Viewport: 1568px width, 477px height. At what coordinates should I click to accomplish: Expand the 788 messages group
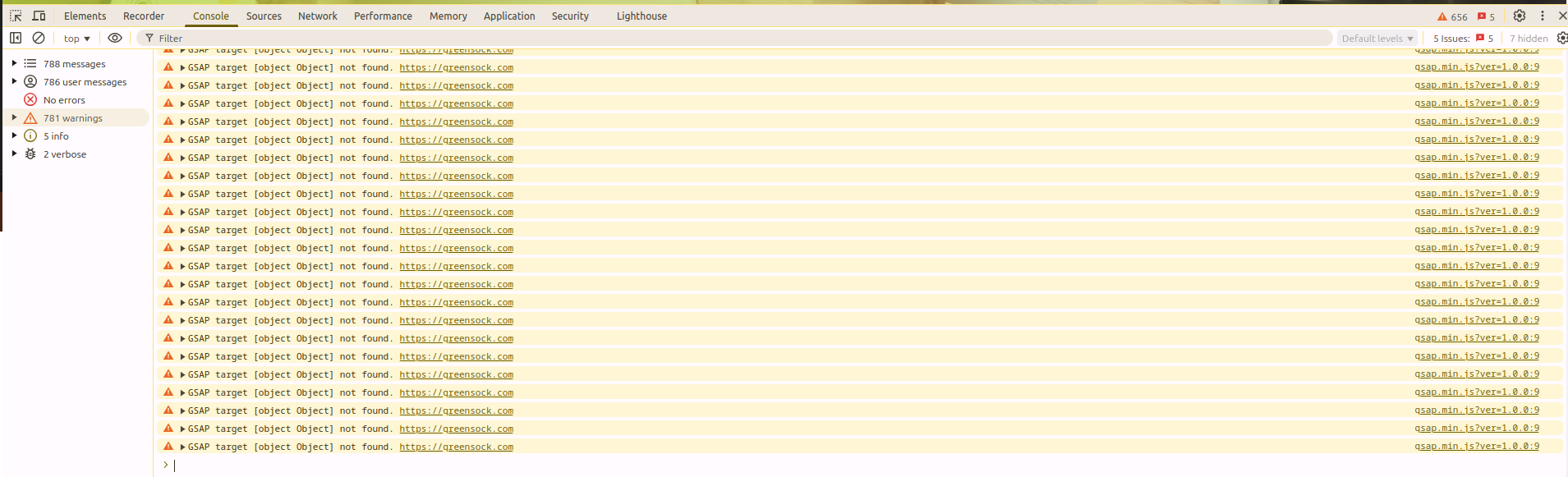[x=14, y=63]
